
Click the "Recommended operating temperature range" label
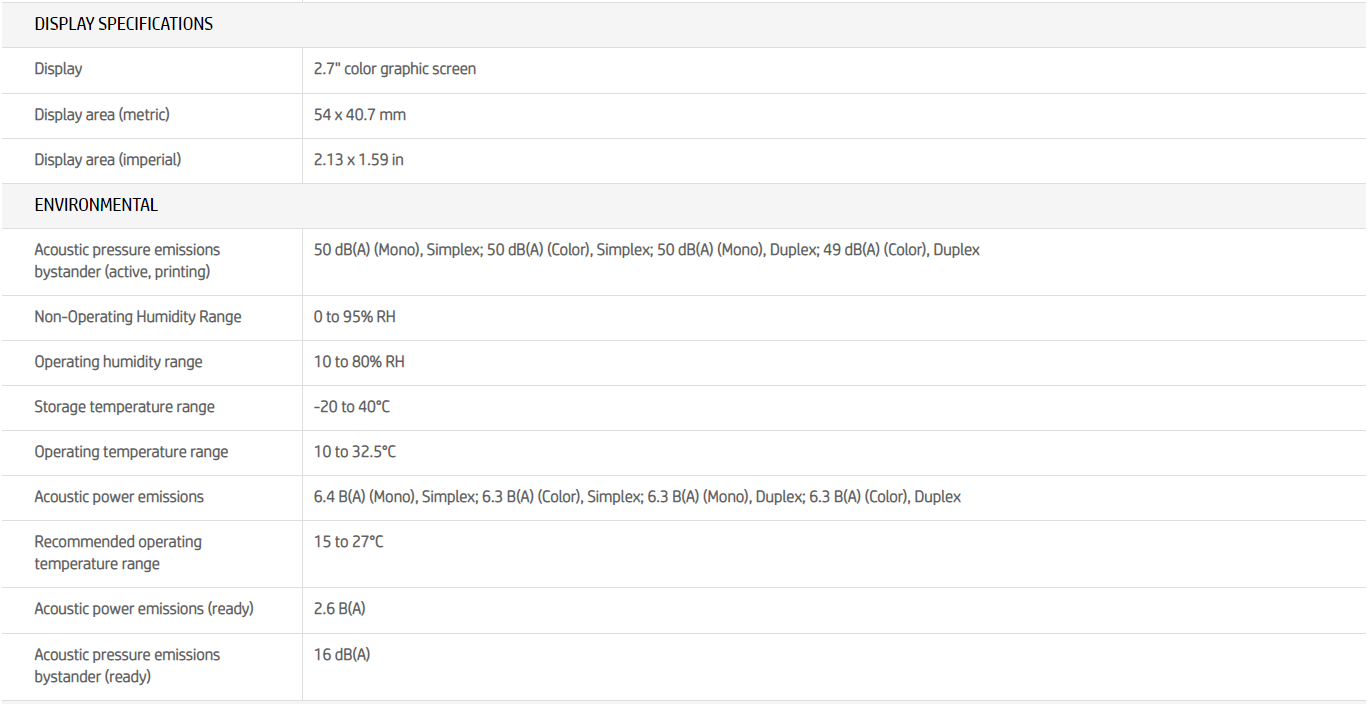tap(118, 553)
